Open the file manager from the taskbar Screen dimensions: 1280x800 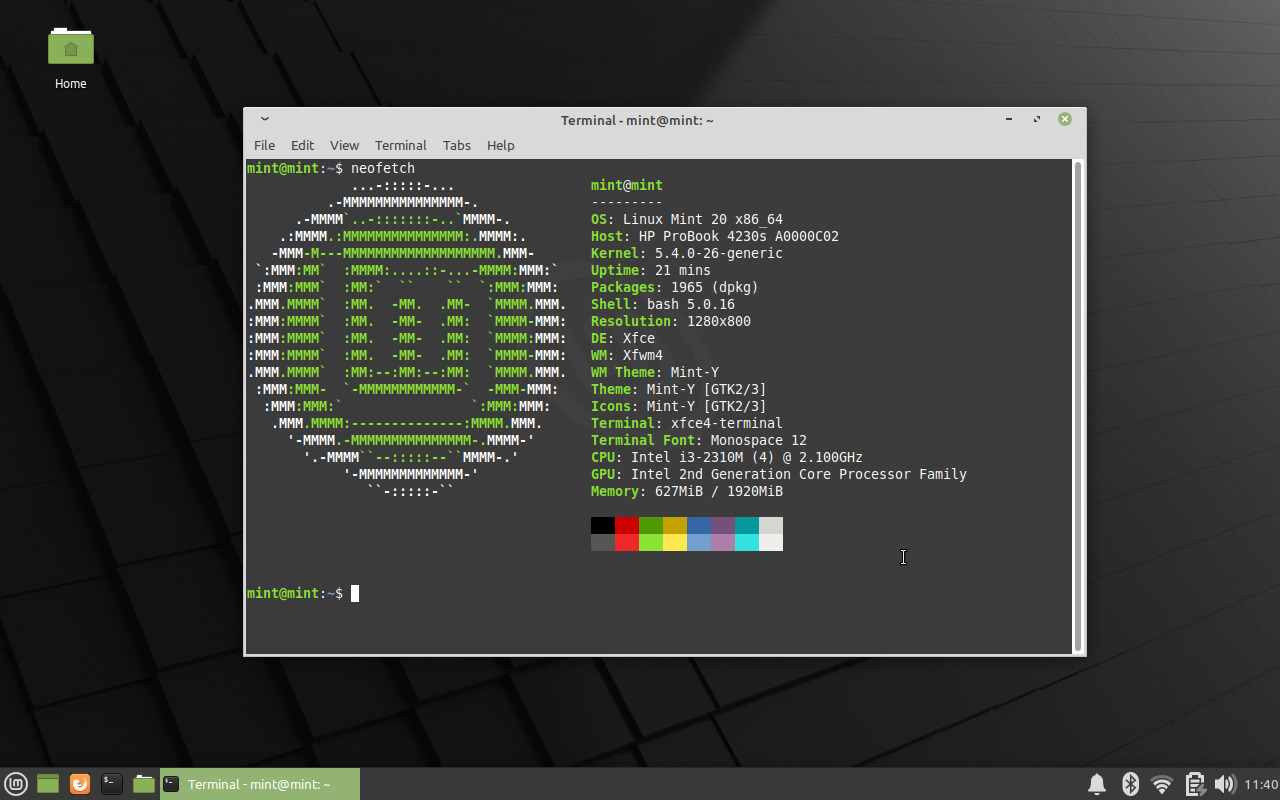pos(143,783)
